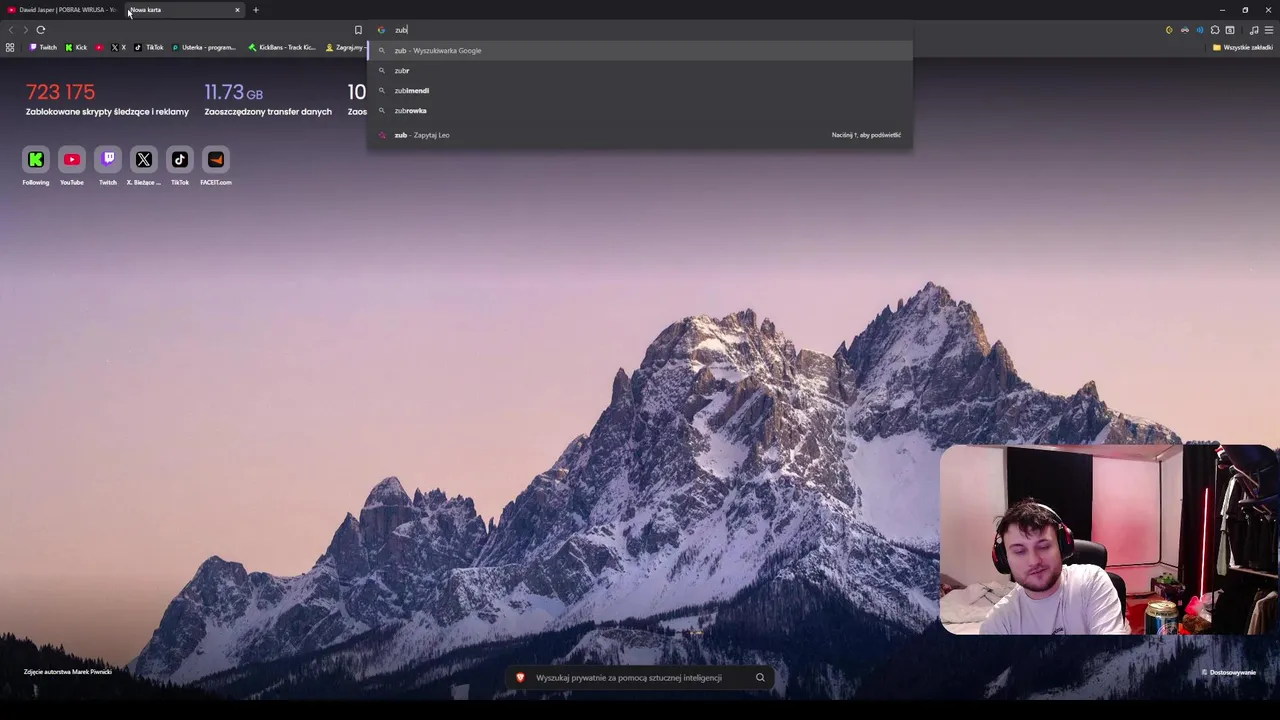Open the Kick bookmark
The width and height of the screenshot is (1280, 720).
pyautogui.click(x=76, y=47)
